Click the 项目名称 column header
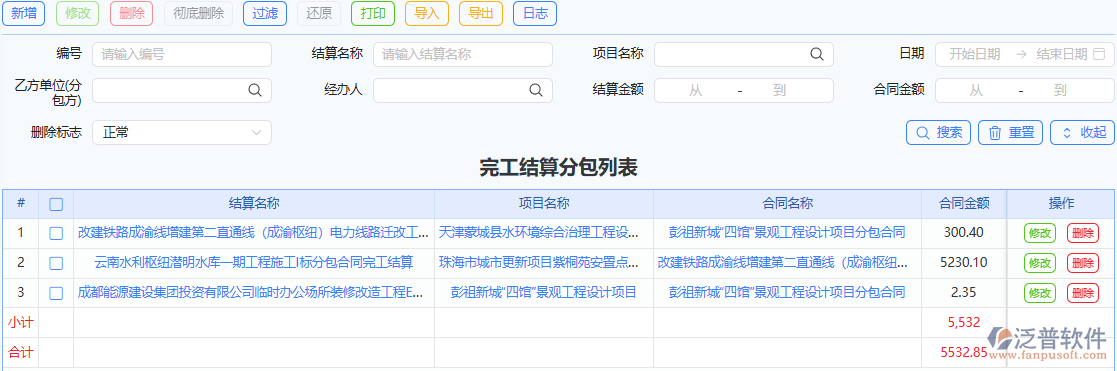This screenshot has height=371, width=1117. click(x=544, y=203)
